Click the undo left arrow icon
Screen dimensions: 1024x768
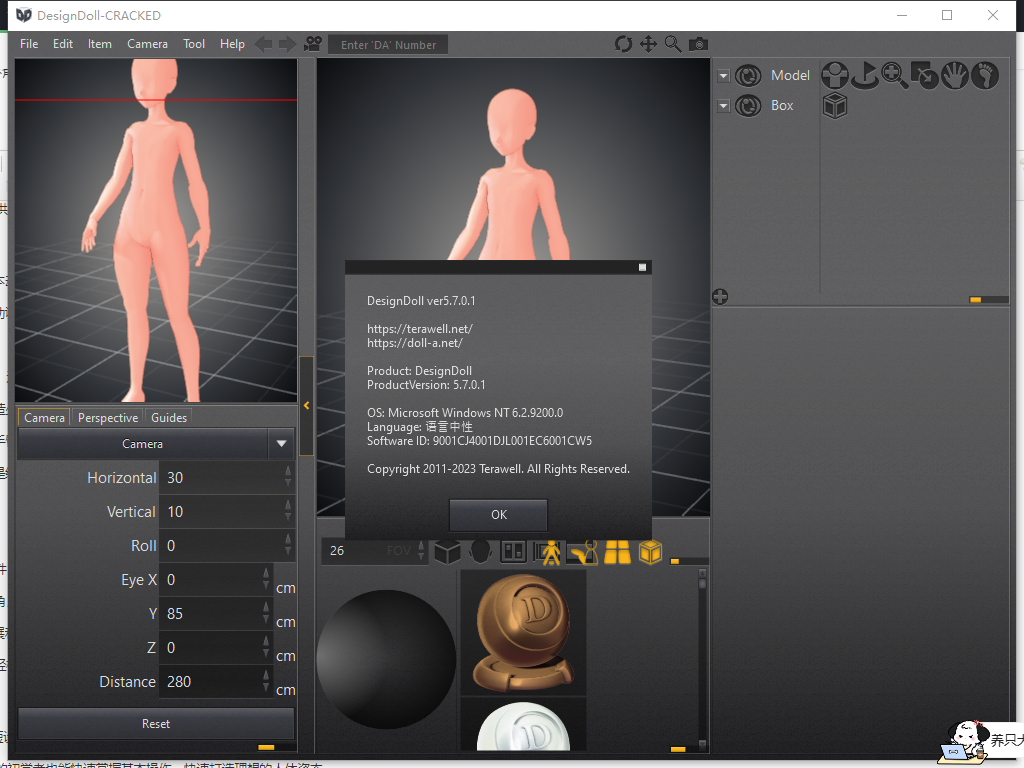[264, 44]
